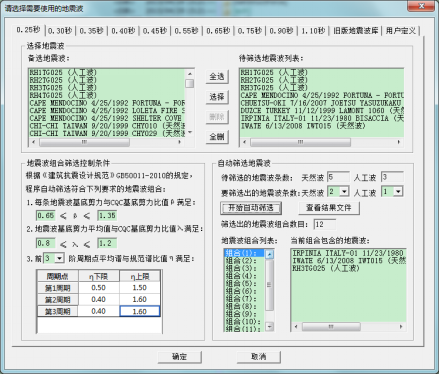Click the 天然波 count field showing 5

pyautogui.click(x=338, y=177)
